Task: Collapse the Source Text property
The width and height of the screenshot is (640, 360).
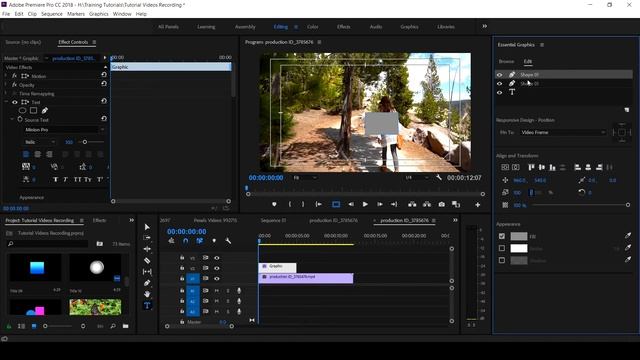Action: point(12,120)
